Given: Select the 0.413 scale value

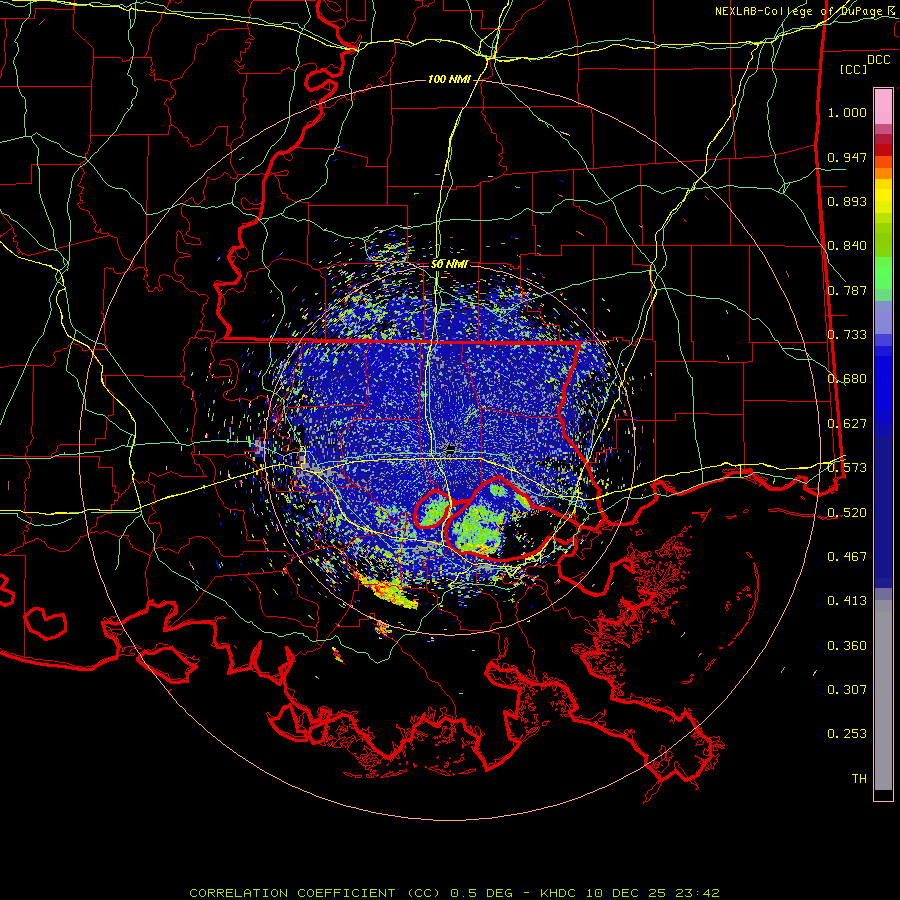Looking at the screenshot, I should (x=847, y=601).
